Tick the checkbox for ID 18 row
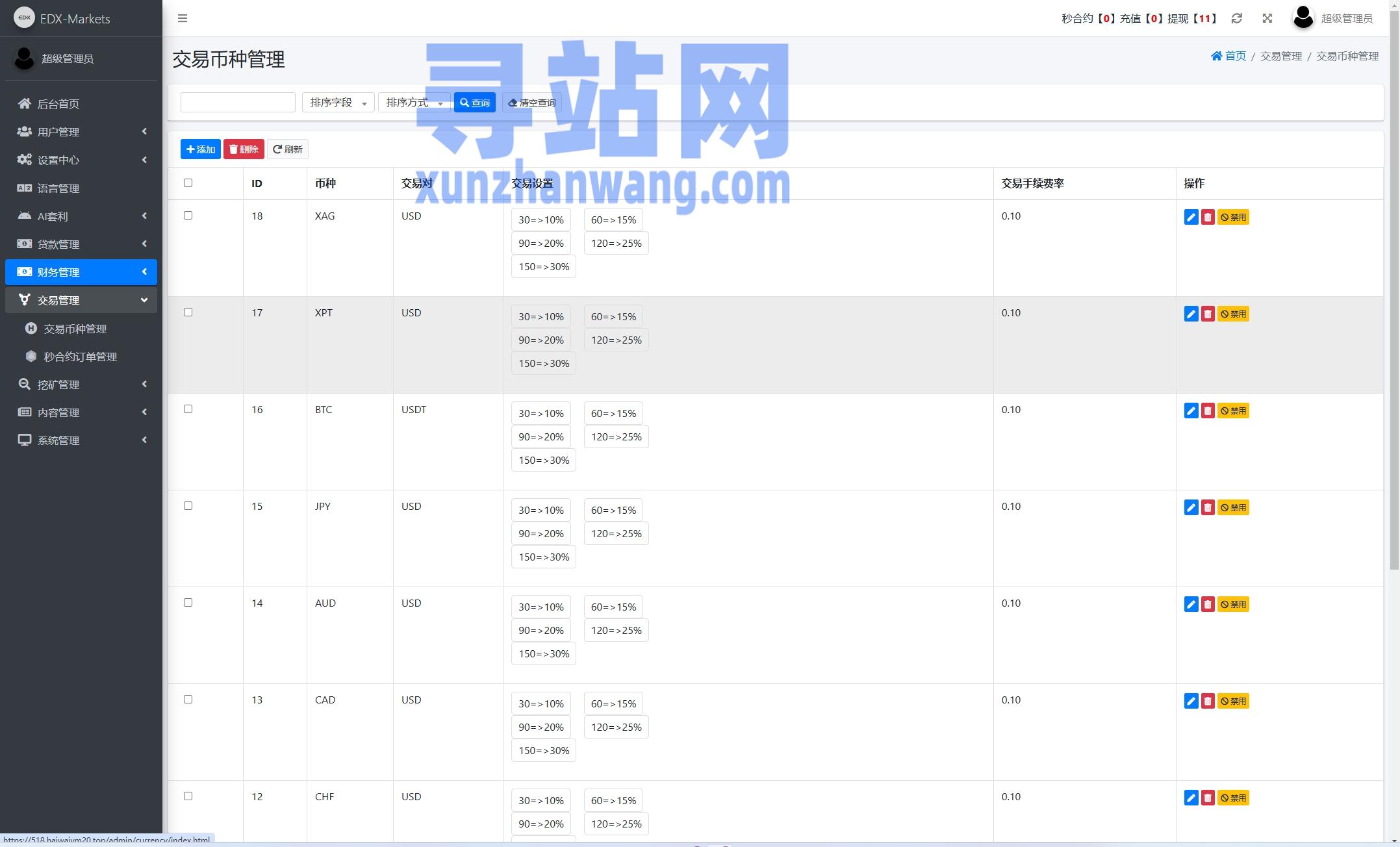This screenshot has width=1400, height=847. coord(188,215)
